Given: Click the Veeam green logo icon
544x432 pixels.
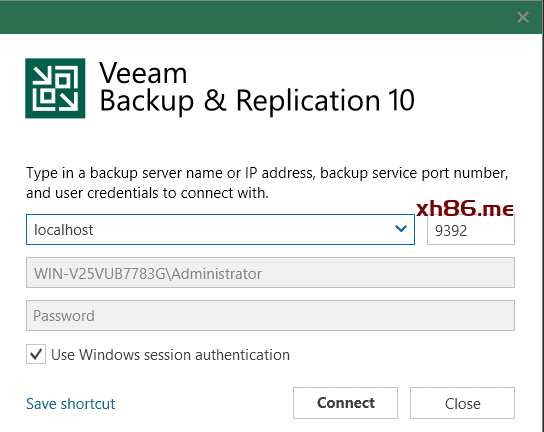Looking at the screenshot, I should (55, 88).
